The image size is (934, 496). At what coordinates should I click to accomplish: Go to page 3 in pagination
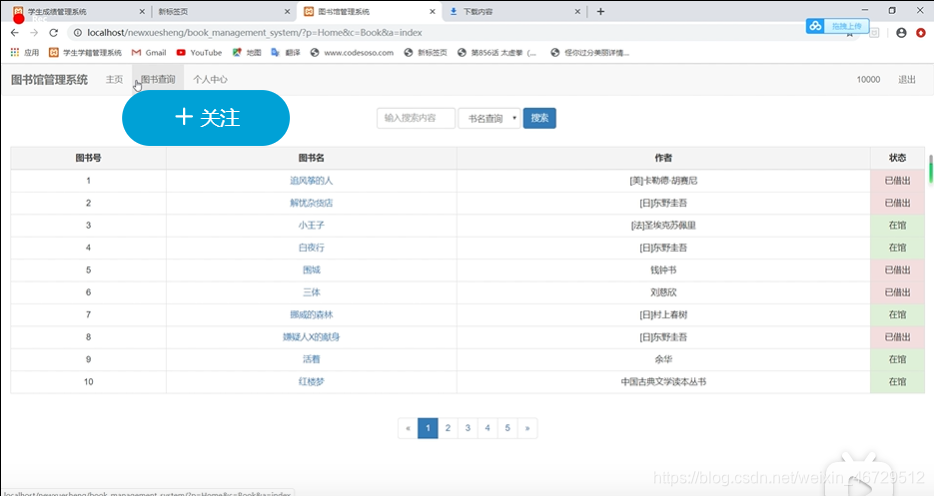468,428
